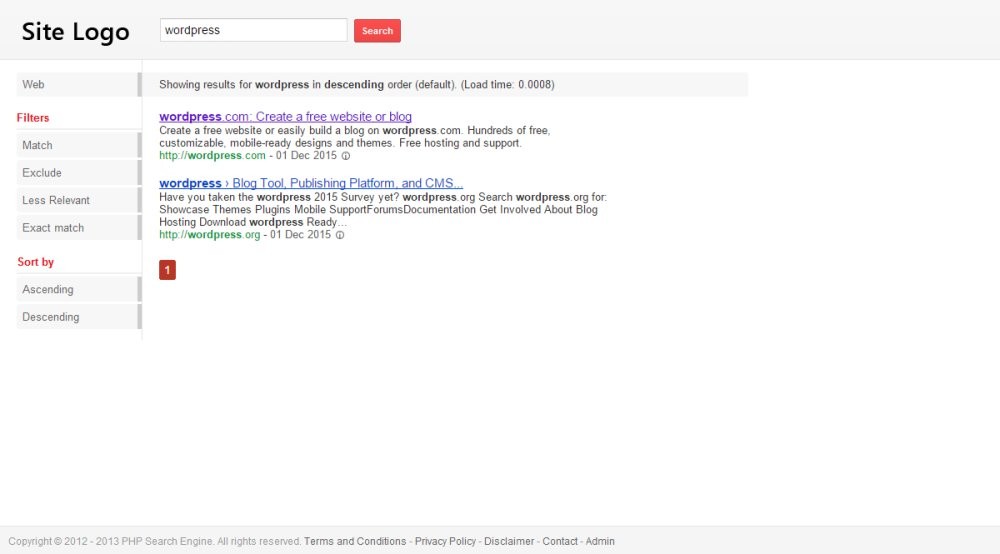
Task: Open the wordpress Blog Tool, Publishing Platform result
Action: [311, 184]
